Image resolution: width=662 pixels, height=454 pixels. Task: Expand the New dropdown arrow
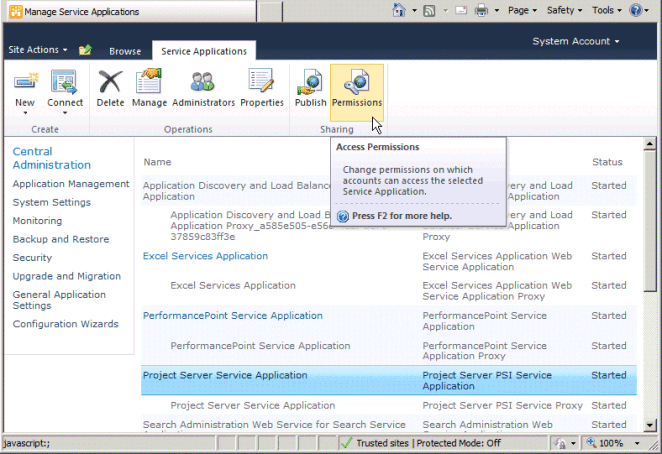click(x=25, y=113)
